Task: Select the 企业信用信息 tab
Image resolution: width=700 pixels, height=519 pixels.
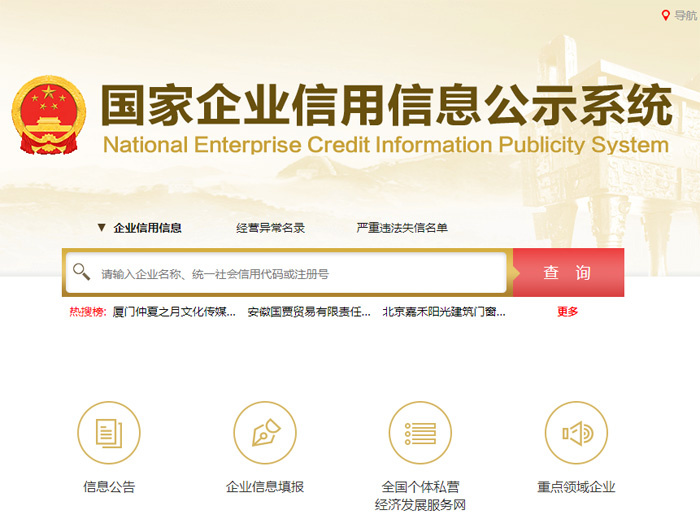Action: [x=147, y=228]
